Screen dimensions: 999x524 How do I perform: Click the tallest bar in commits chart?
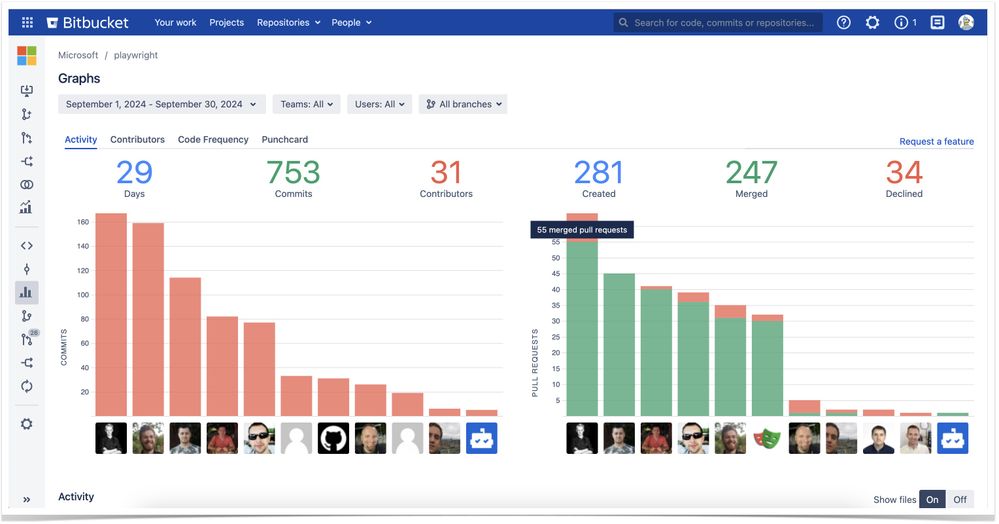coord(111,315)
